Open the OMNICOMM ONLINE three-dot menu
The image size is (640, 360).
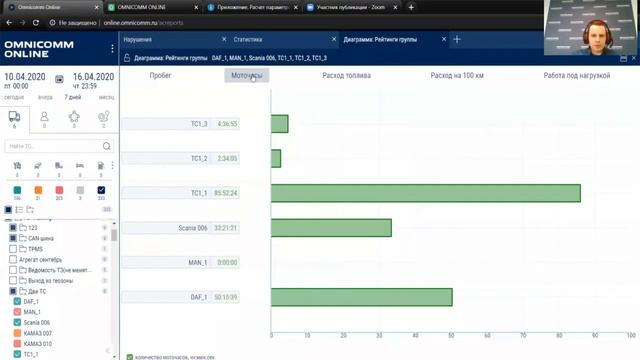[112, 49]
